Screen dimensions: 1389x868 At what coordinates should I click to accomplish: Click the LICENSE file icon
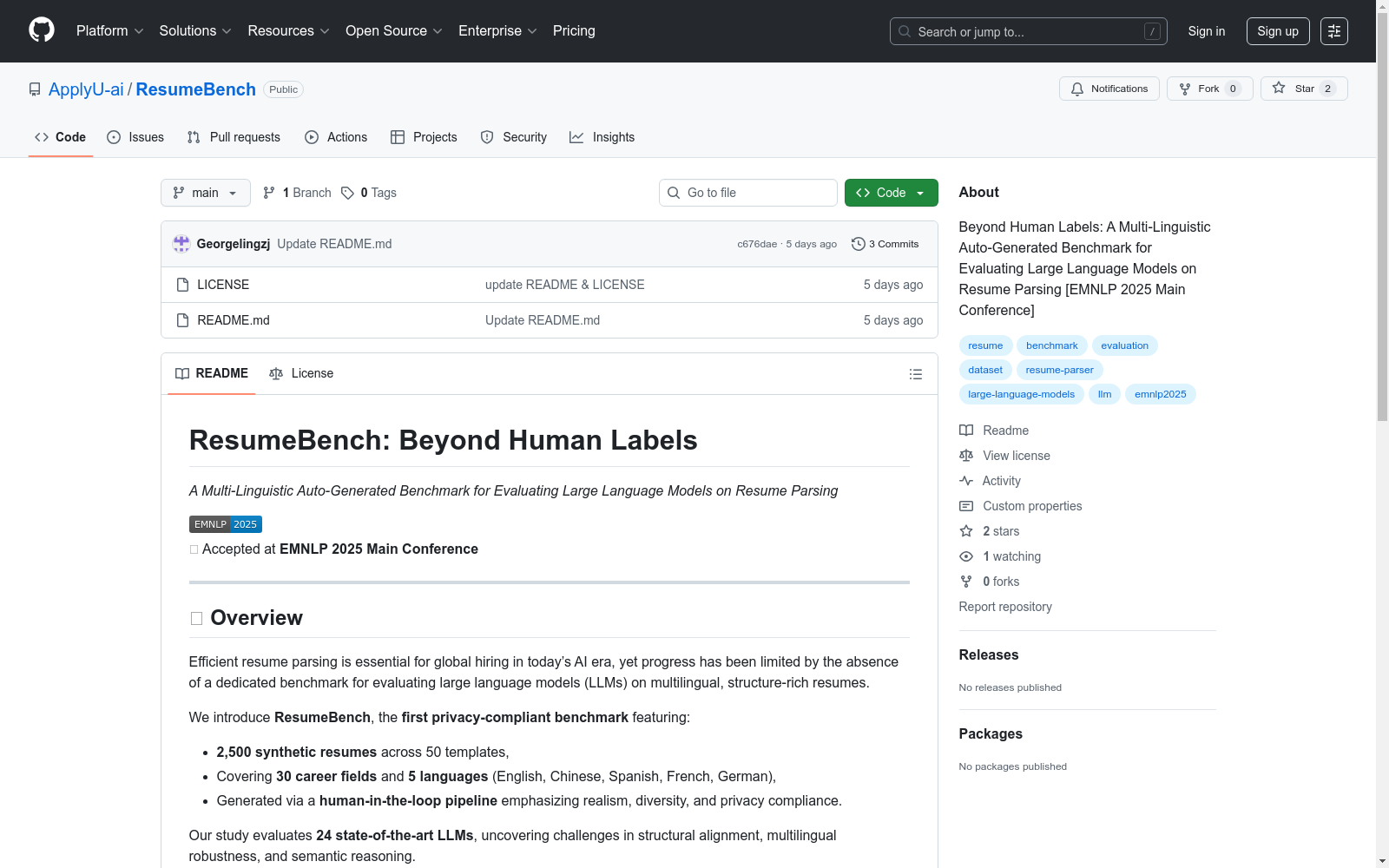pyautogui.click(x=182, y=285)
